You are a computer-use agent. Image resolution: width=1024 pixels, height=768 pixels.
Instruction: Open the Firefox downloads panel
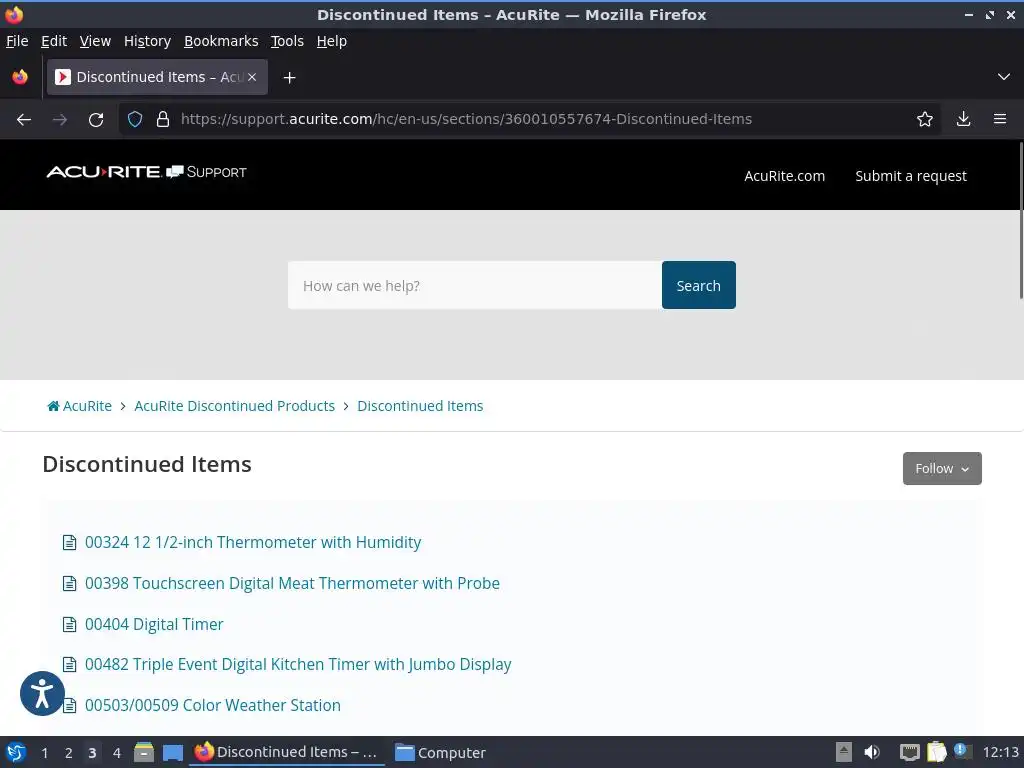(x=963, y=120)
